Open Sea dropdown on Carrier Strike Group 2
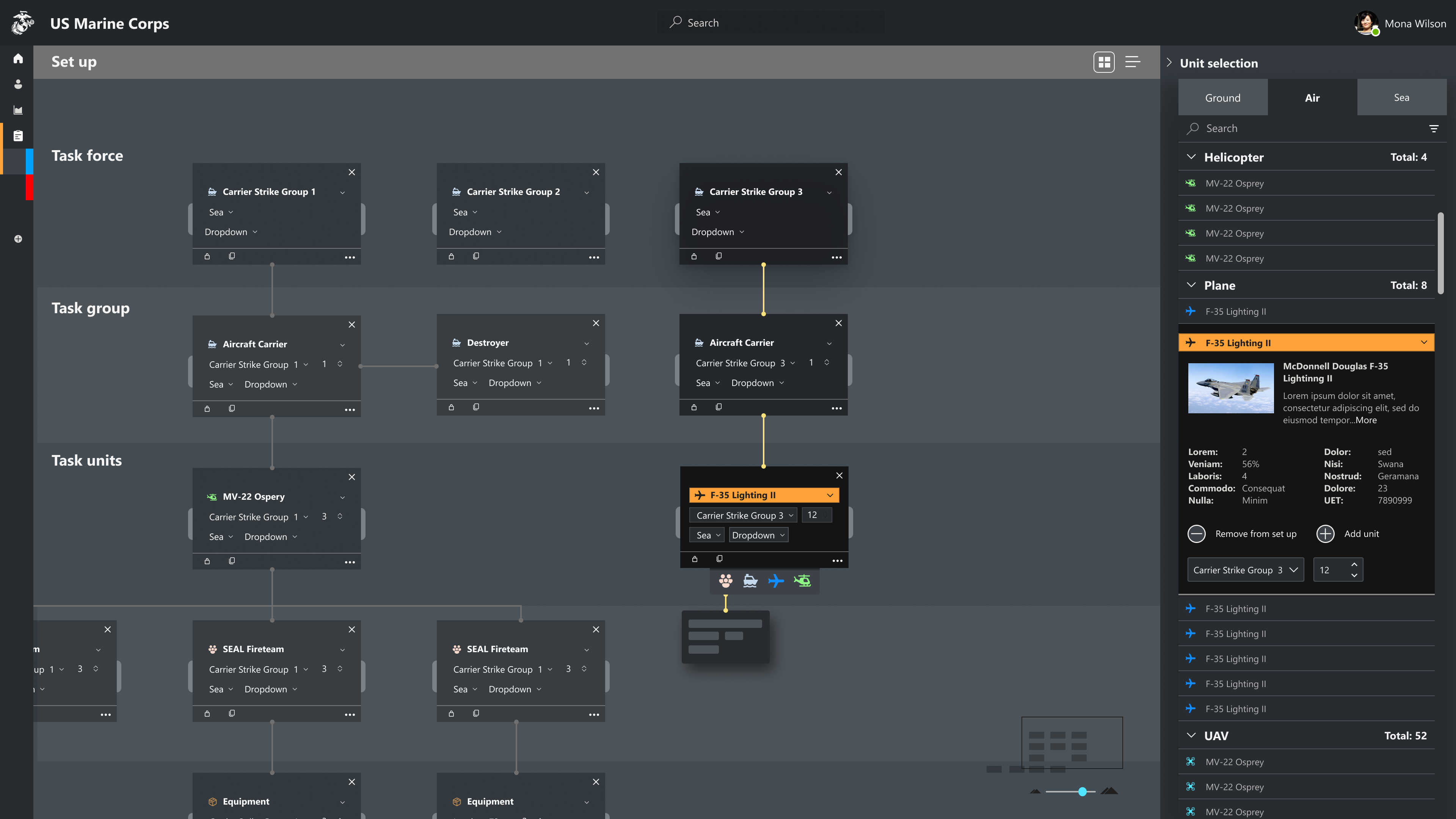The width and height of the screenshot is (1456, 819). click(x=465, y=212)
